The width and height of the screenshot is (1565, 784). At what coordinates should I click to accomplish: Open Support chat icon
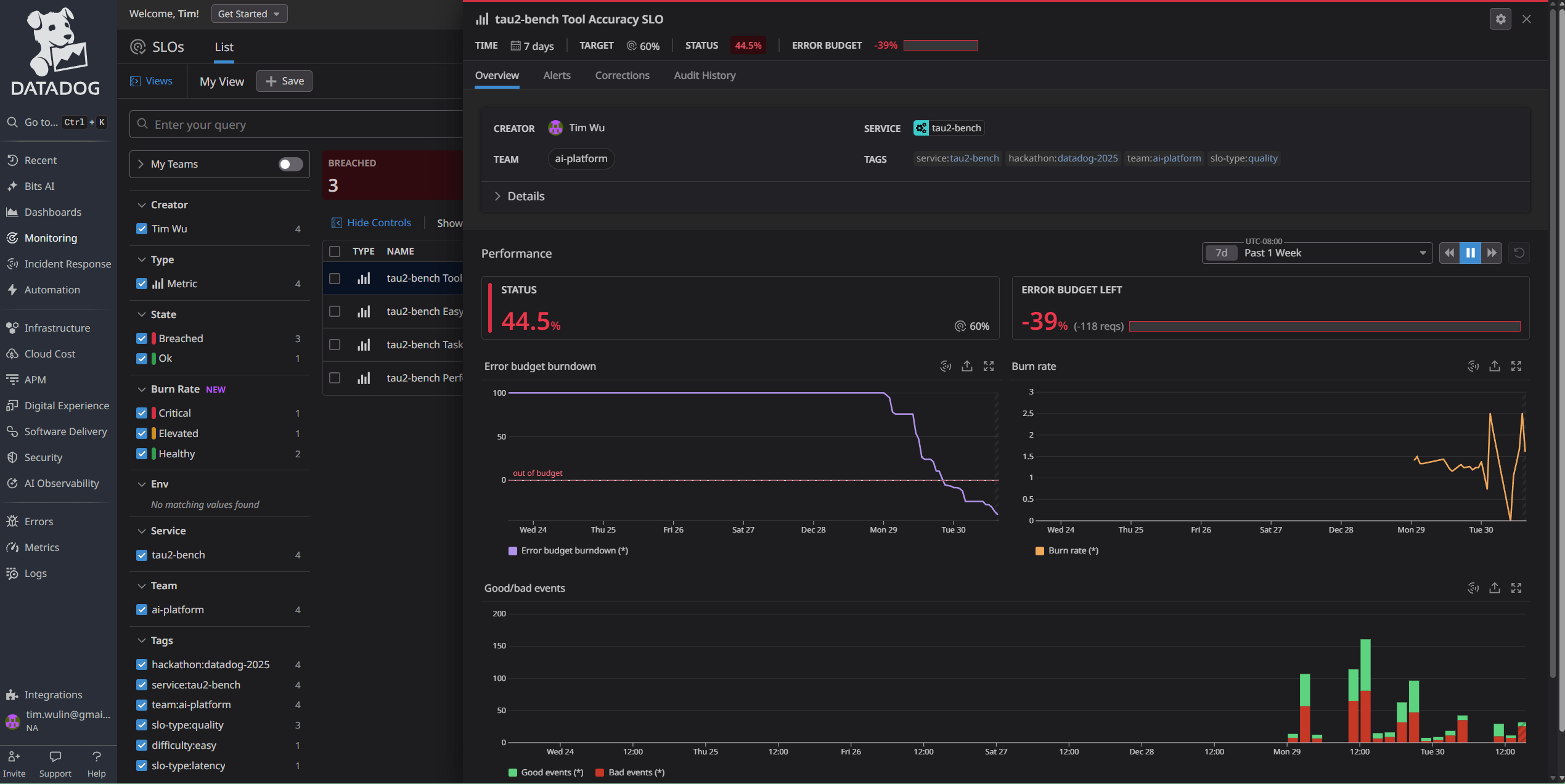[x=55, y=756]
